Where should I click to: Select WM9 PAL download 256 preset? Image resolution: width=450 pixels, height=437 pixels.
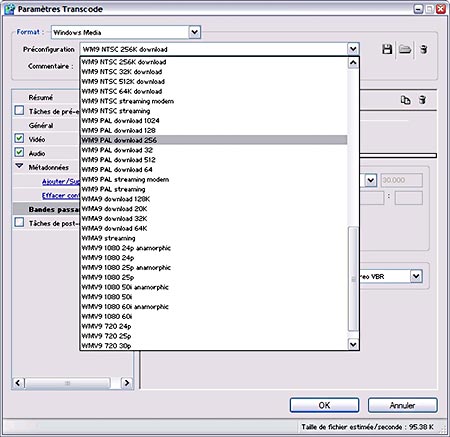214,140
